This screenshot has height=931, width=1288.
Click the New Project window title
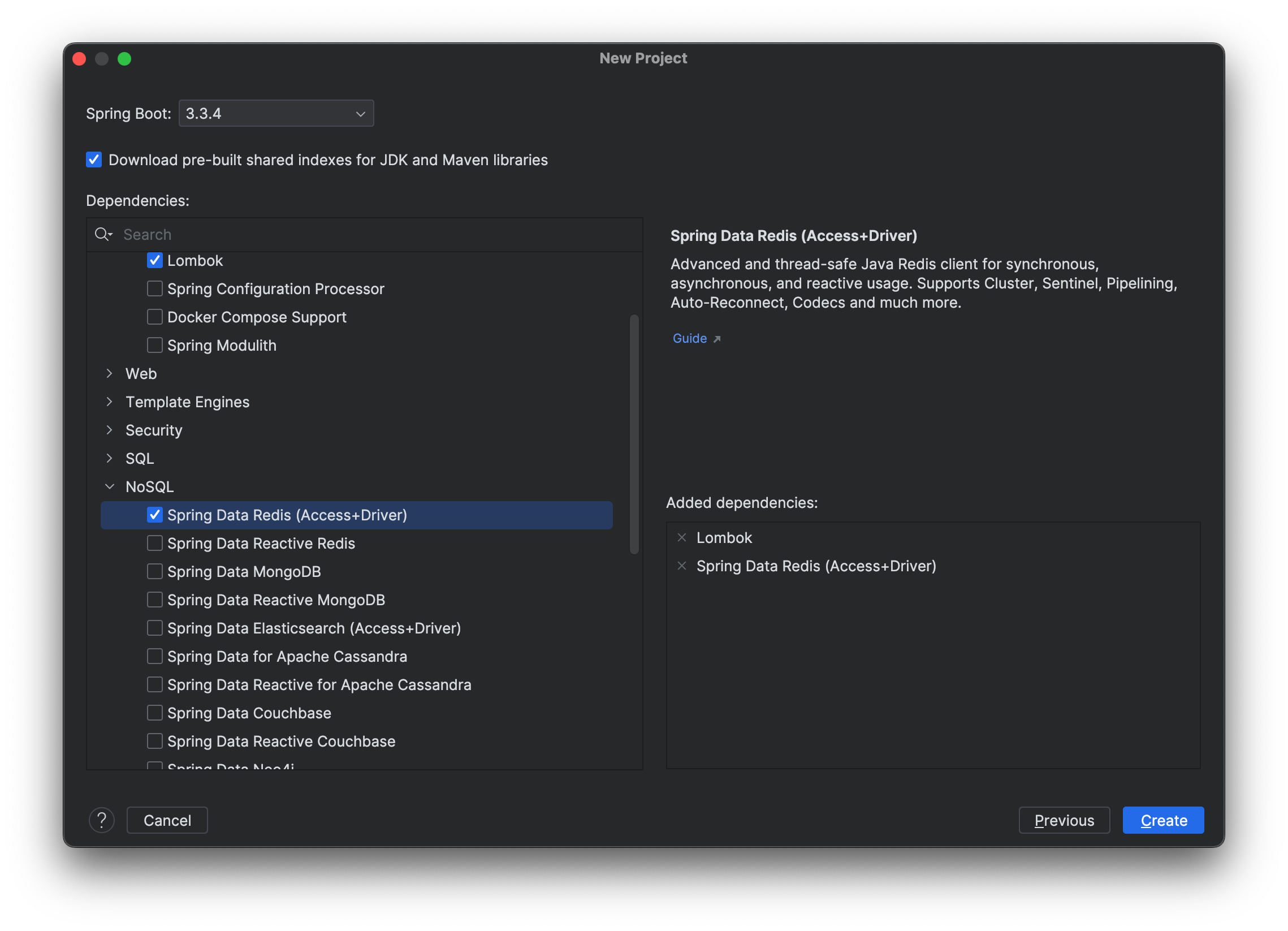643,58
